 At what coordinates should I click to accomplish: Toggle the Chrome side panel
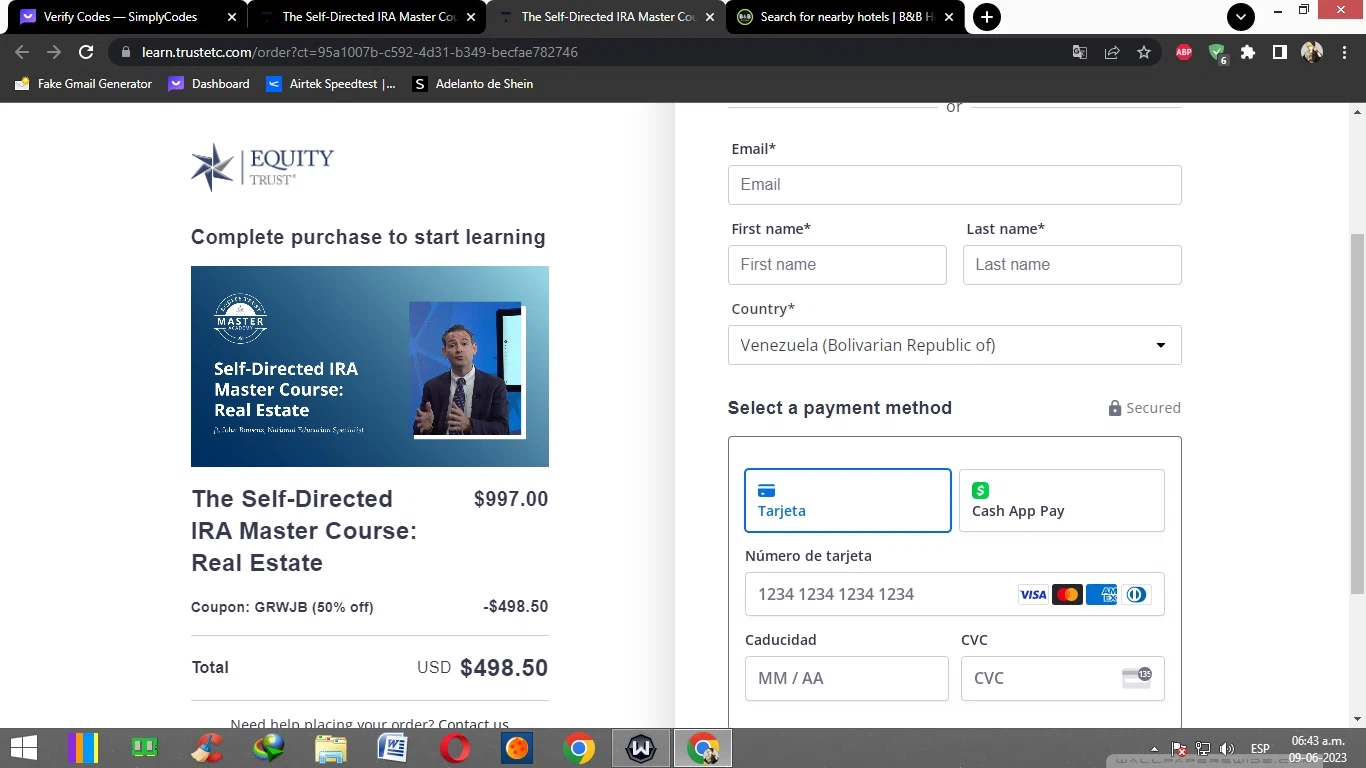tap(1280, 52)
